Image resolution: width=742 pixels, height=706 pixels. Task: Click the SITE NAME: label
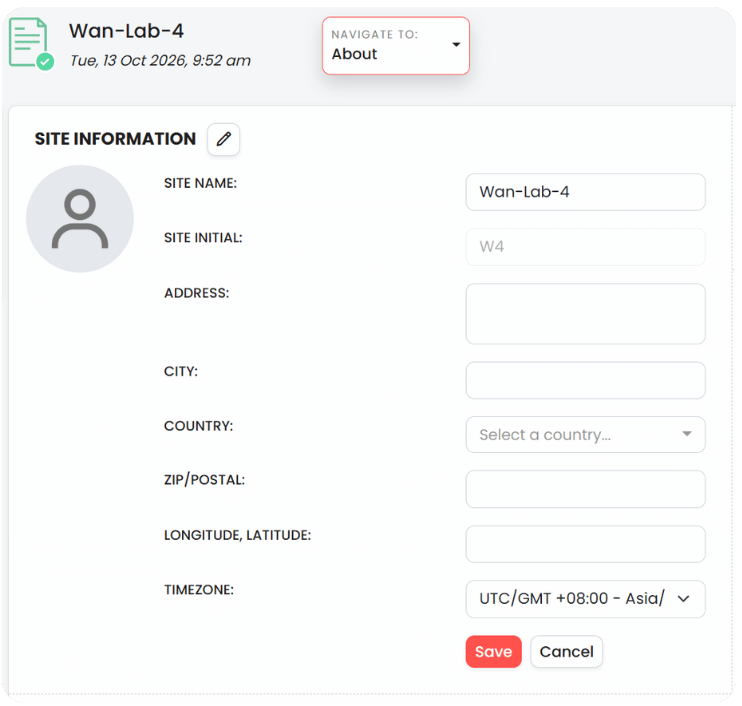point(201,183)
